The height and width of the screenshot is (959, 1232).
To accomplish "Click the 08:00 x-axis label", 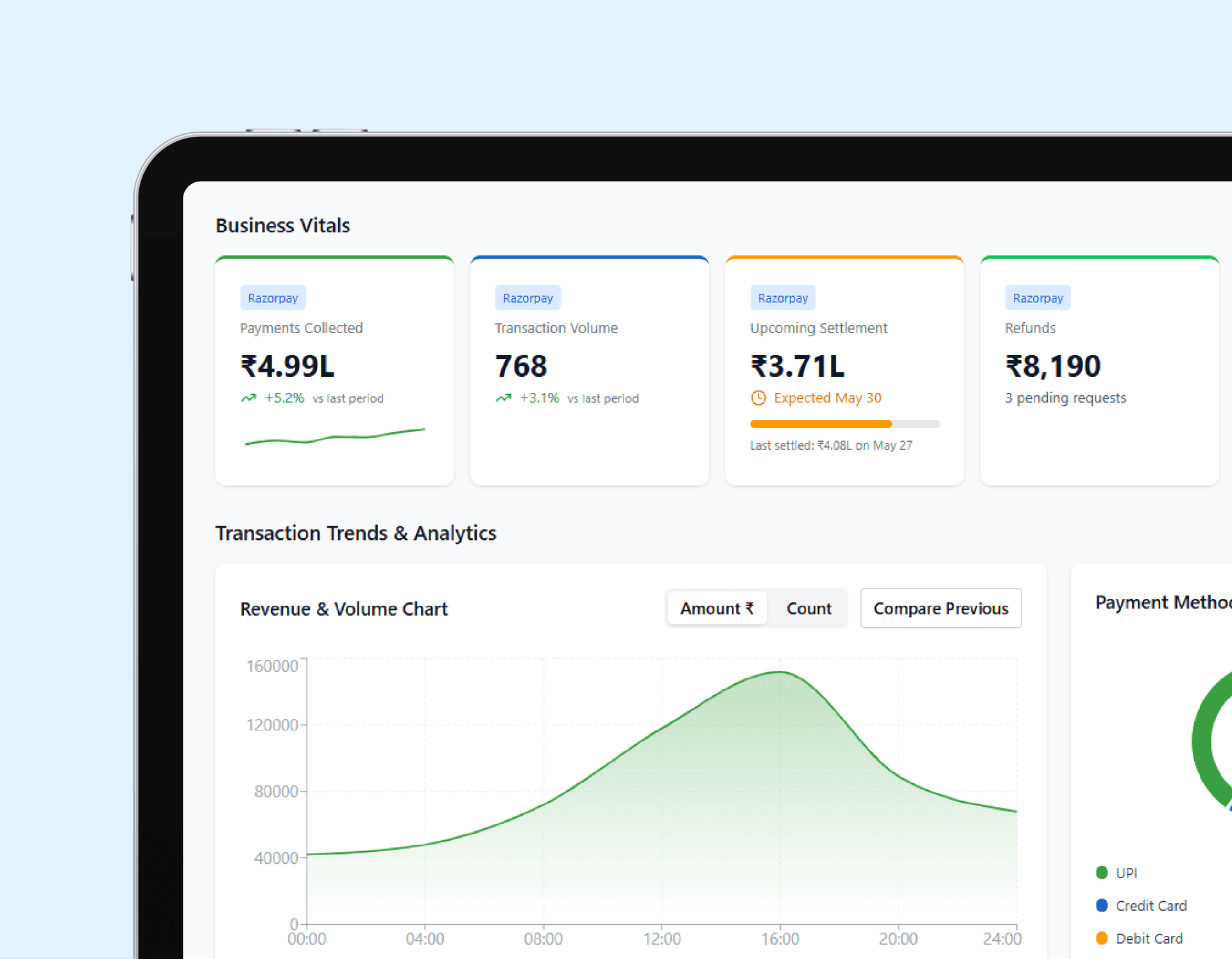I will [x=543, y=939].
